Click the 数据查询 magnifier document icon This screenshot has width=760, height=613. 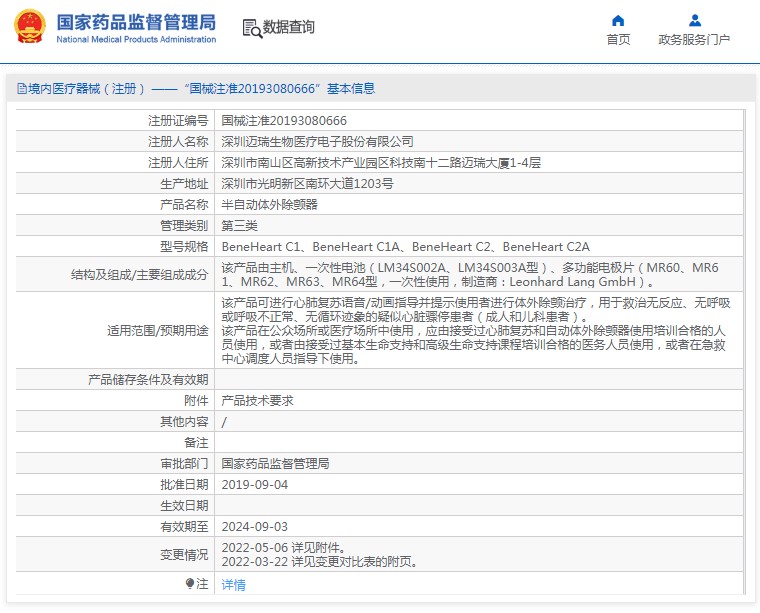[x=251, y=28]
